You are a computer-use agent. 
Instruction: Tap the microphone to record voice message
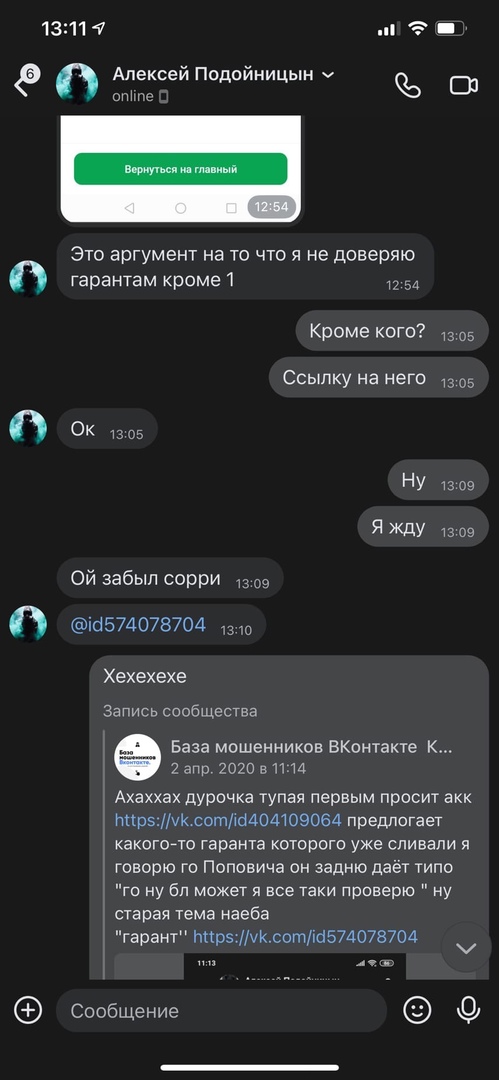[469, 1010]
